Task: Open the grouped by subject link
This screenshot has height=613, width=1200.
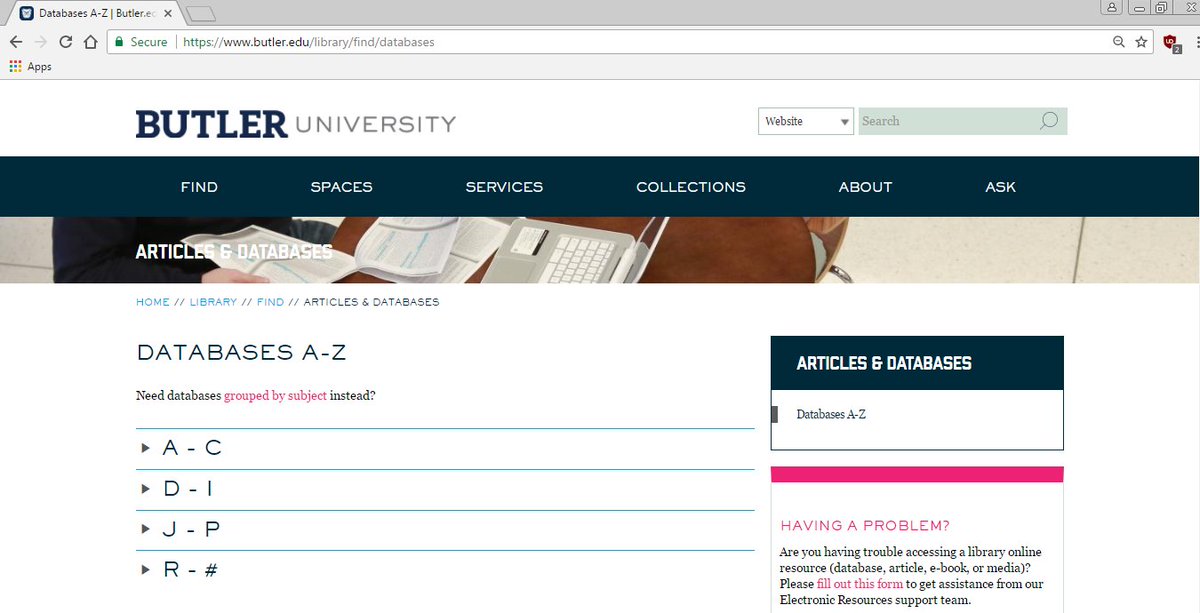Action: (275, 395)
